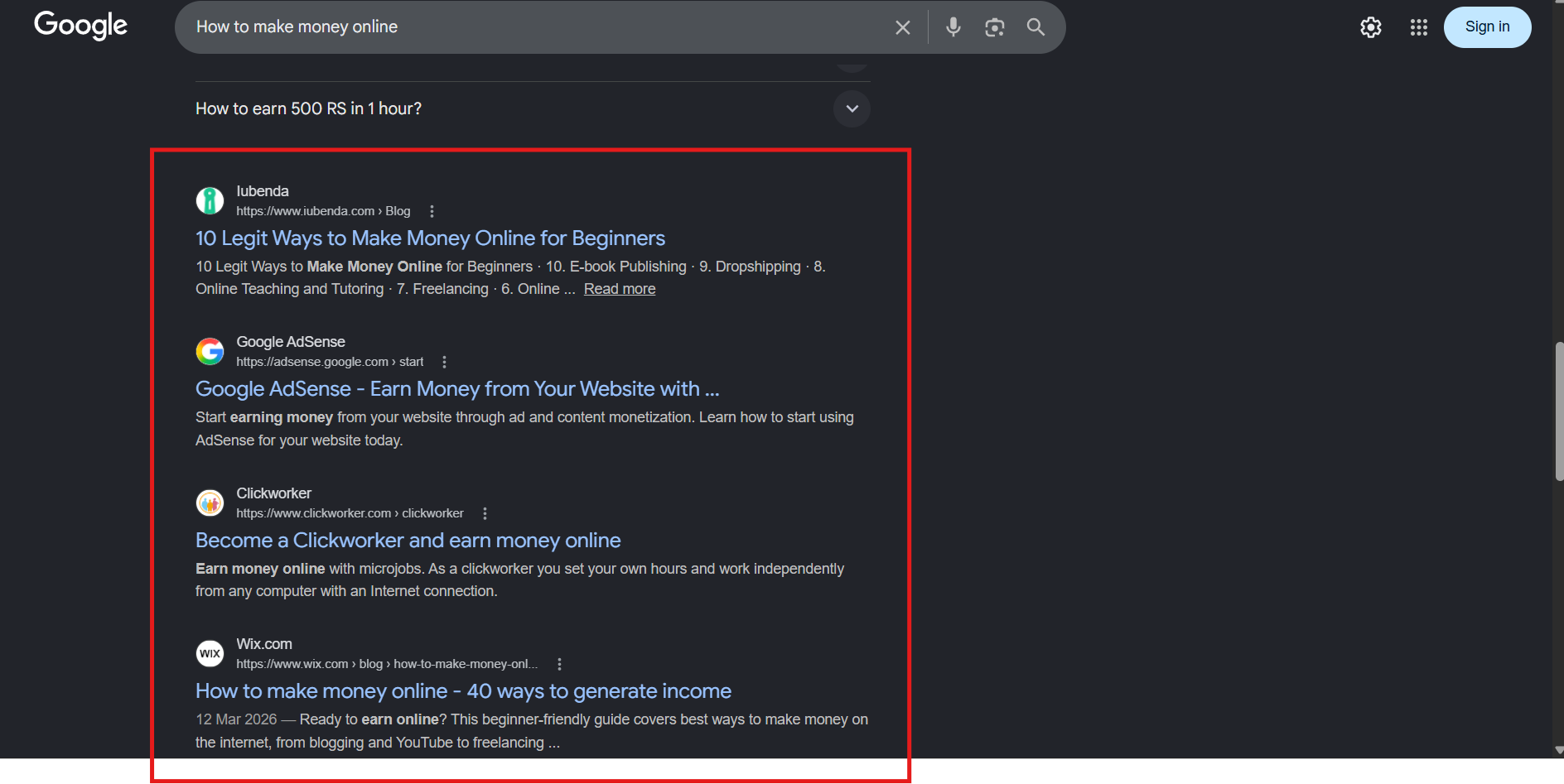This screenshot has width=1564, height=784.
Task: Start voice search with microphone
Action: click(953, 27)
